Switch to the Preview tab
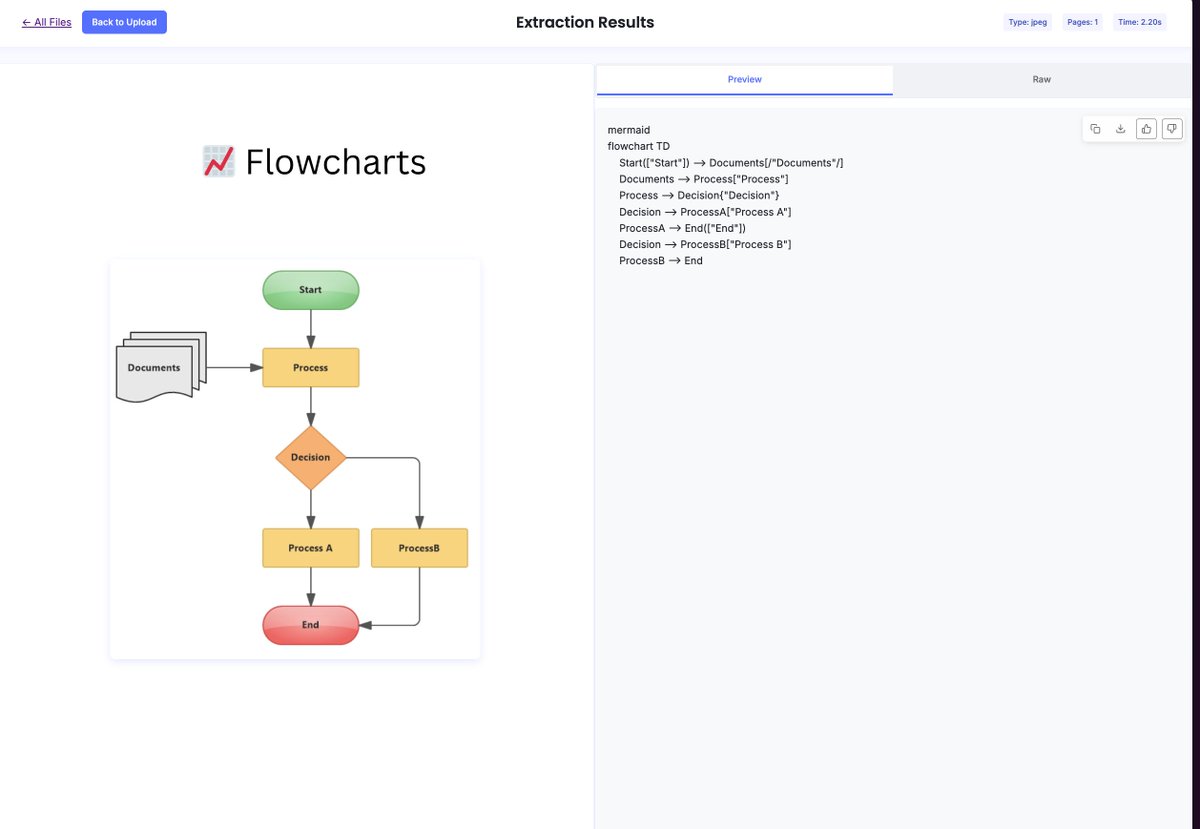 pyautogui.click(x=744, y=80)
